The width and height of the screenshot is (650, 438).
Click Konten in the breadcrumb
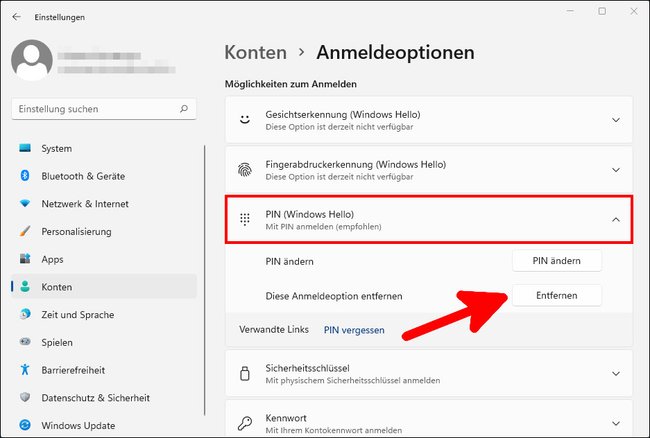click(255, 53)
